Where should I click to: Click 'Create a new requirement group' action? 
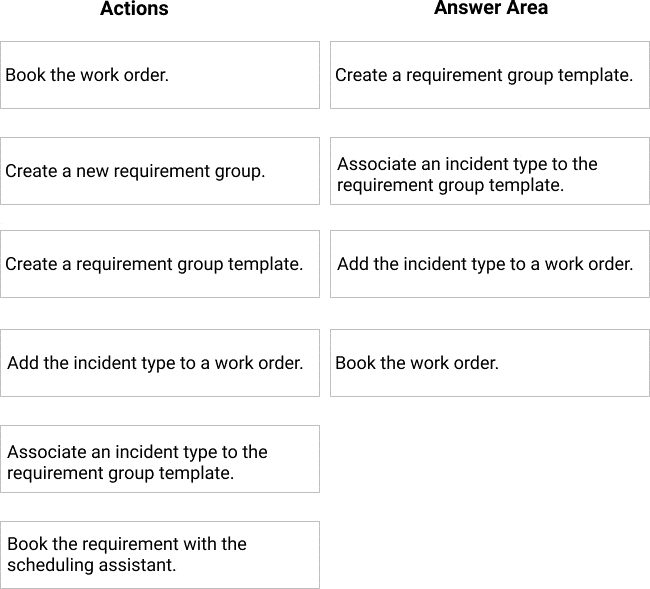click(160, 171)
